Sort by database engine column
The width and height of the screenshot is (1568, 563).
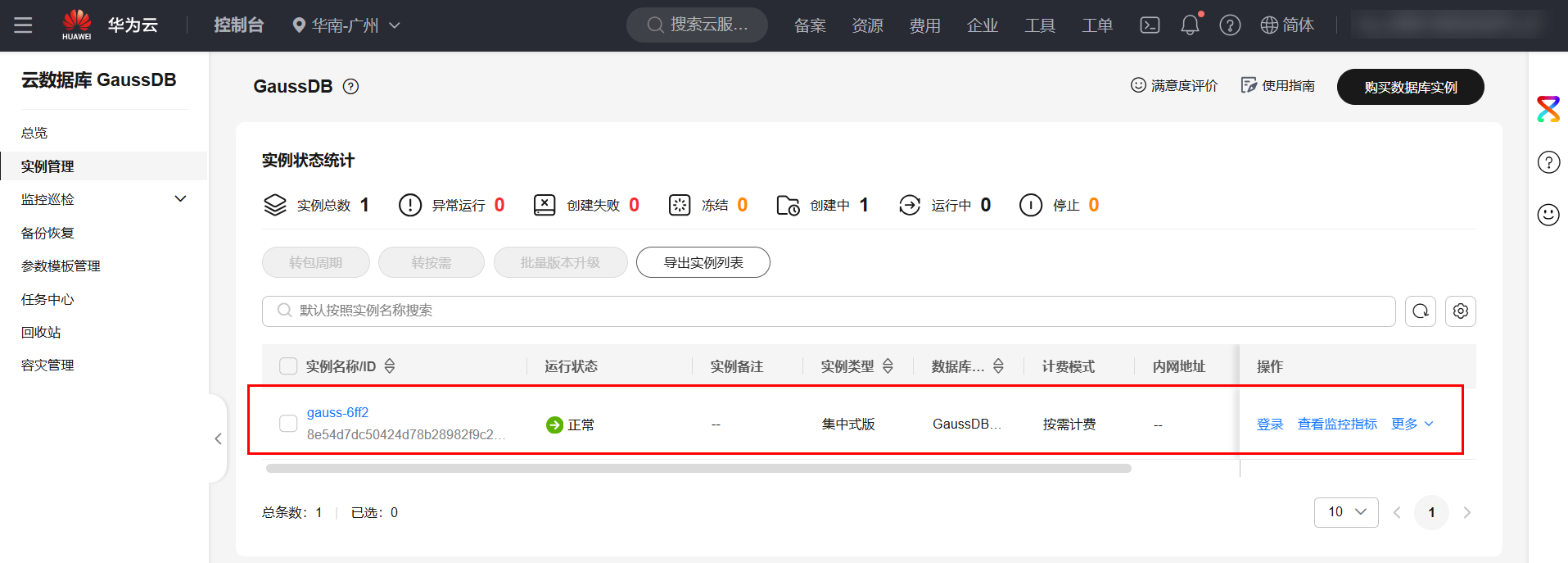(x=998, y=366)
